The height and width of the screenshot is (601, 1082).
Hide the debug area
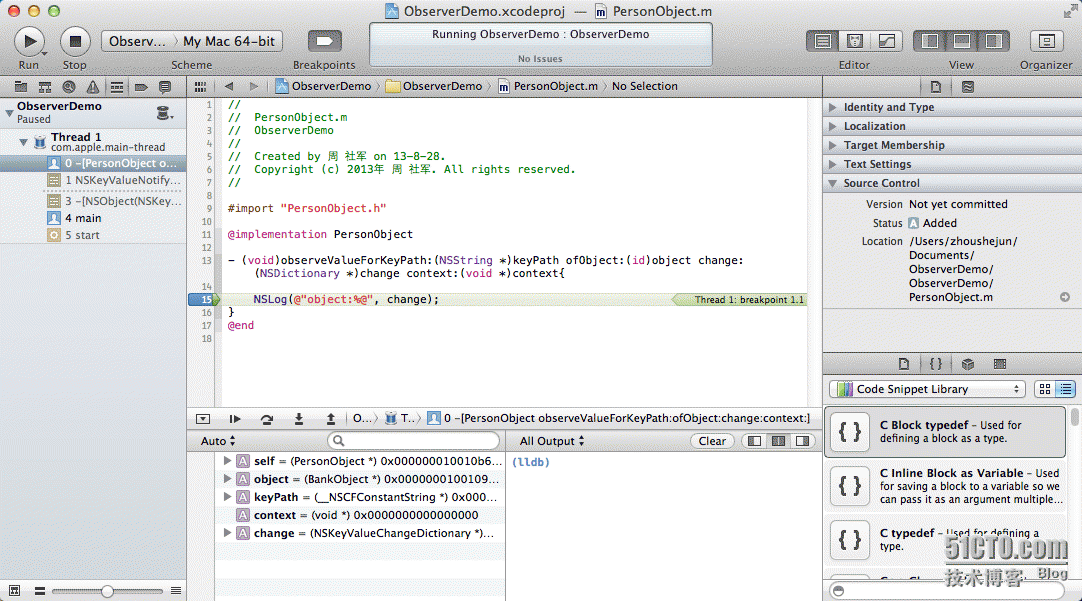coord(203,419)
